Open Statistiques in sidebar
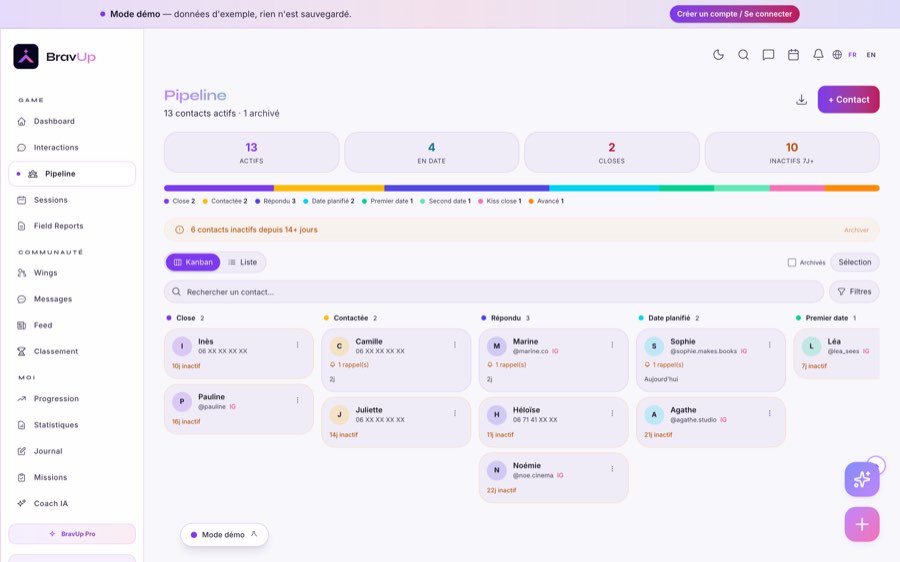900x562 pixels. pos(72,425)
